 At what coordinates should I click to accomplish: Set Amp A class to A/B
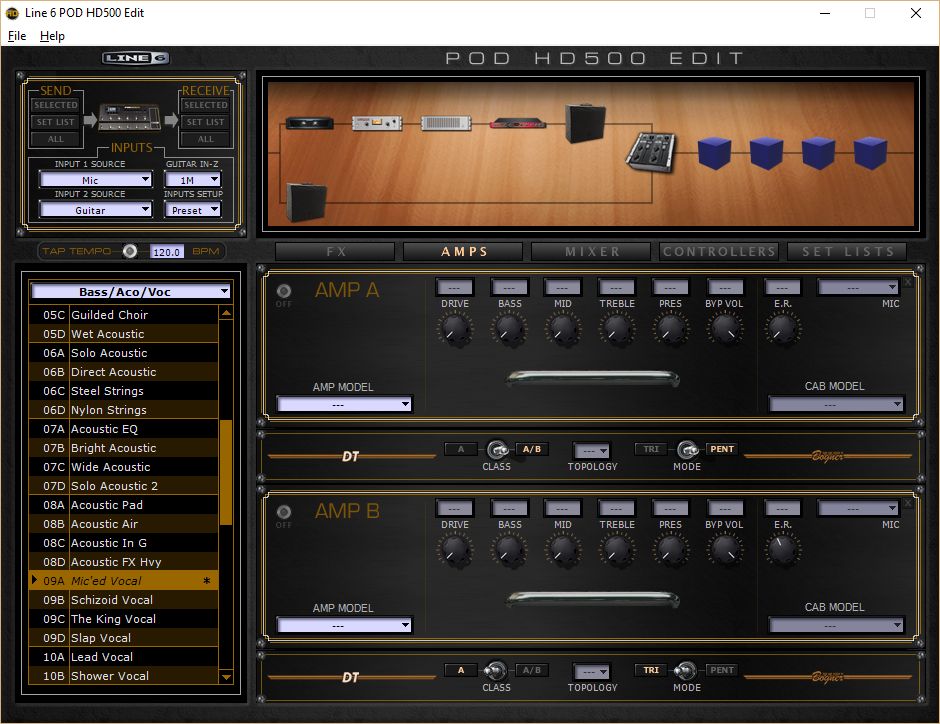tap(531, 449)
